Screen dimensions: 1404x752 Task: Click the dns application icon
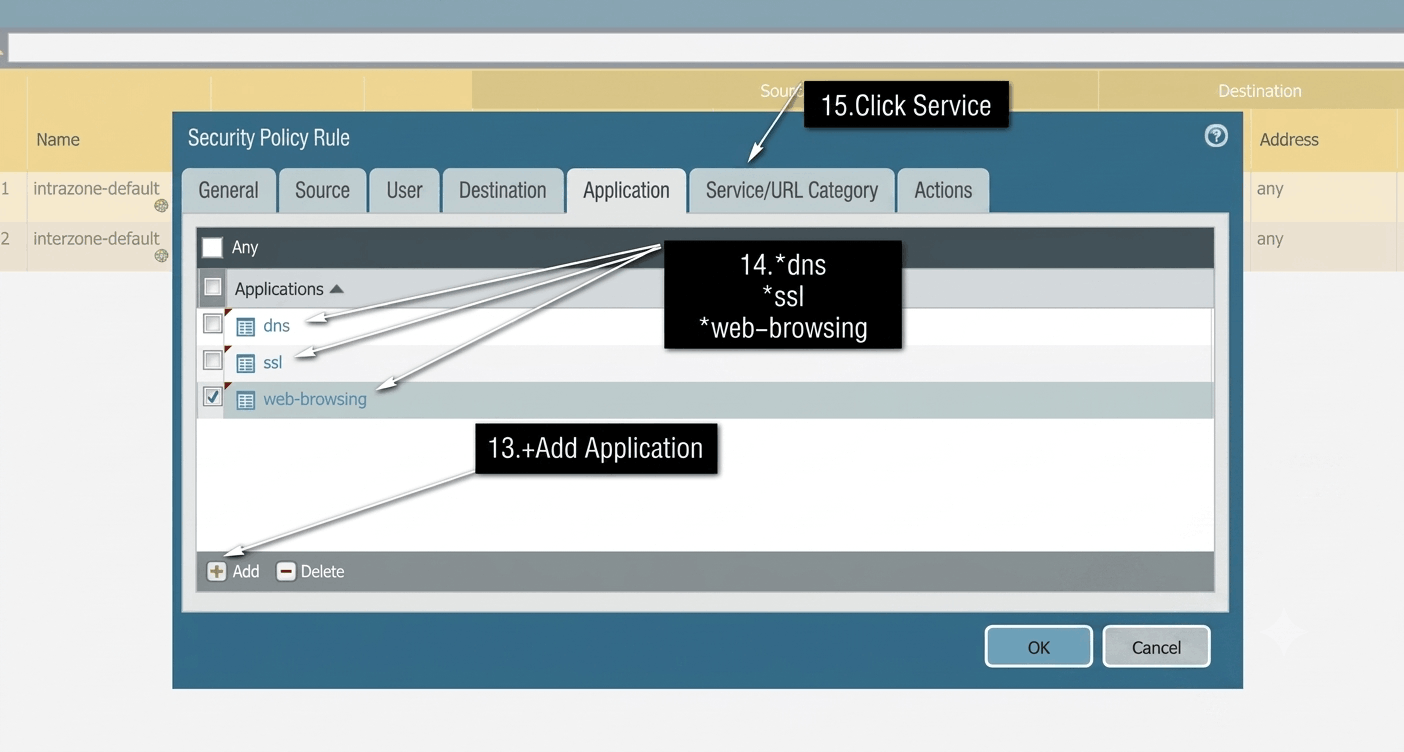[245, 327]
